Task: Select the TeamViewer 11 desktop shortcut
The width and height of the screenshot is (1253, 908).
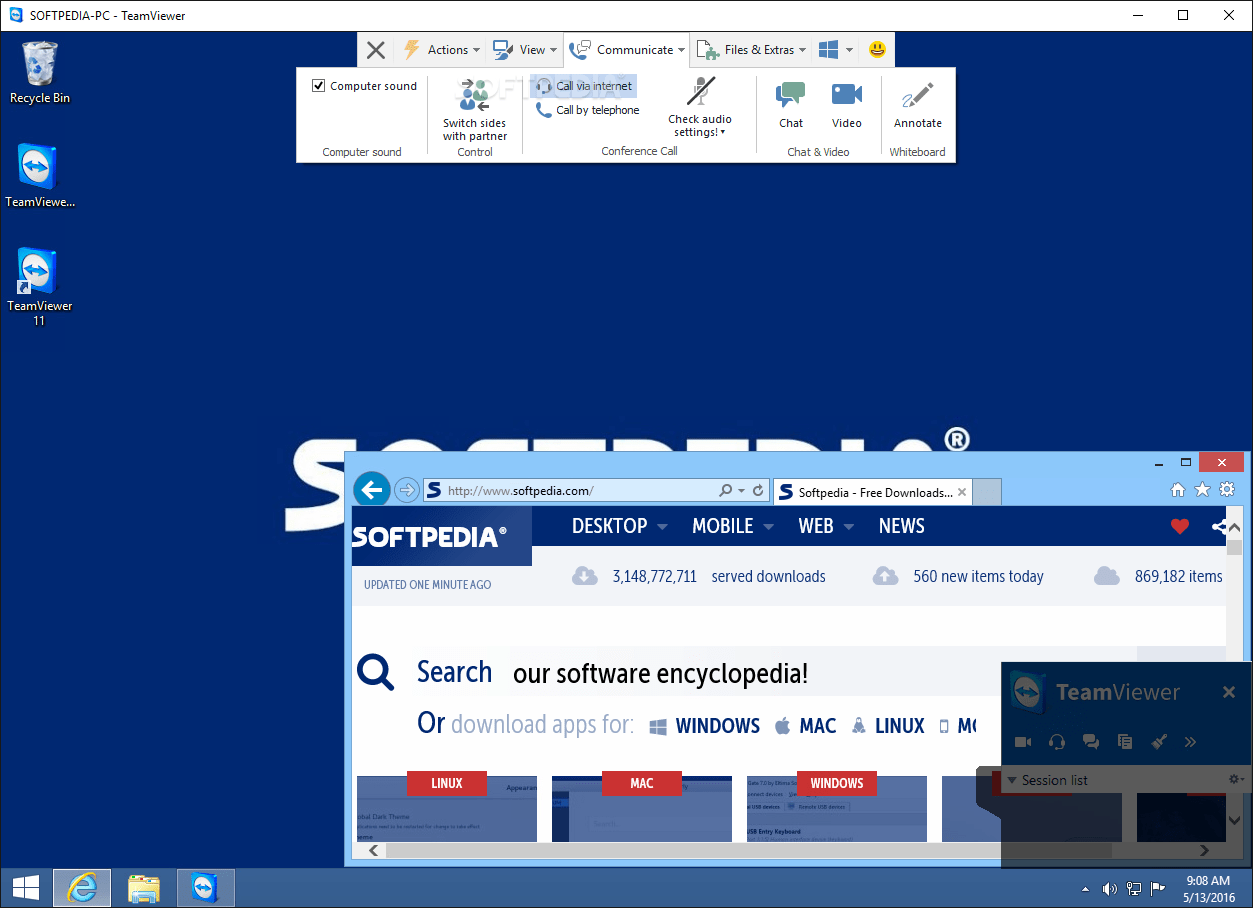Action: [x=40, y=287]
